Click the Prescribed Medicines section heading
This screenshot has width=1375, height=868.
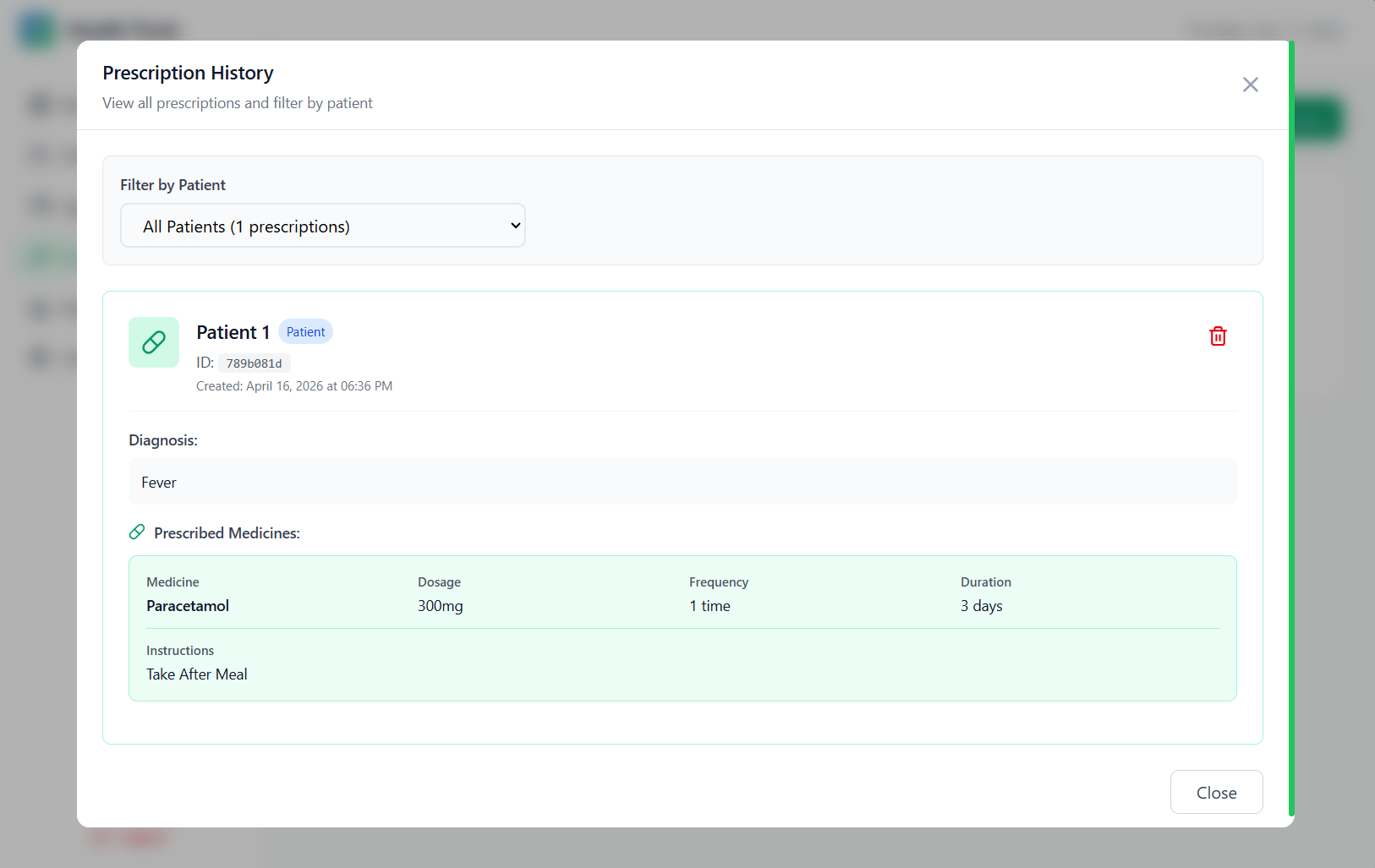click(x=227, y=533)
